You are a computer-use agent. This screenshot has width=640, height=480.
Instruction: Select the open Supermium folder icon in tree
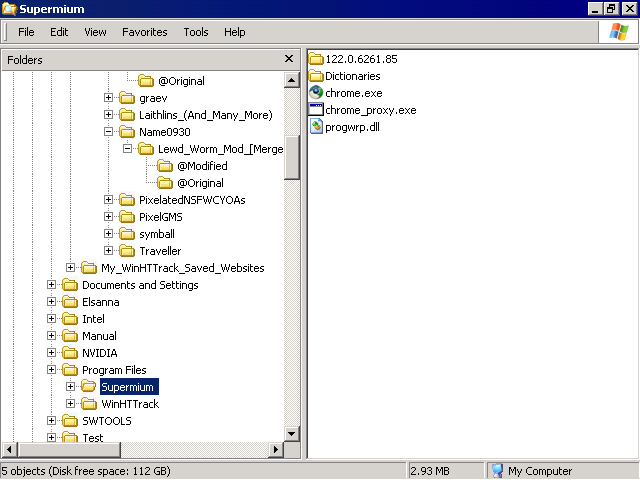[x=89, y=386]
